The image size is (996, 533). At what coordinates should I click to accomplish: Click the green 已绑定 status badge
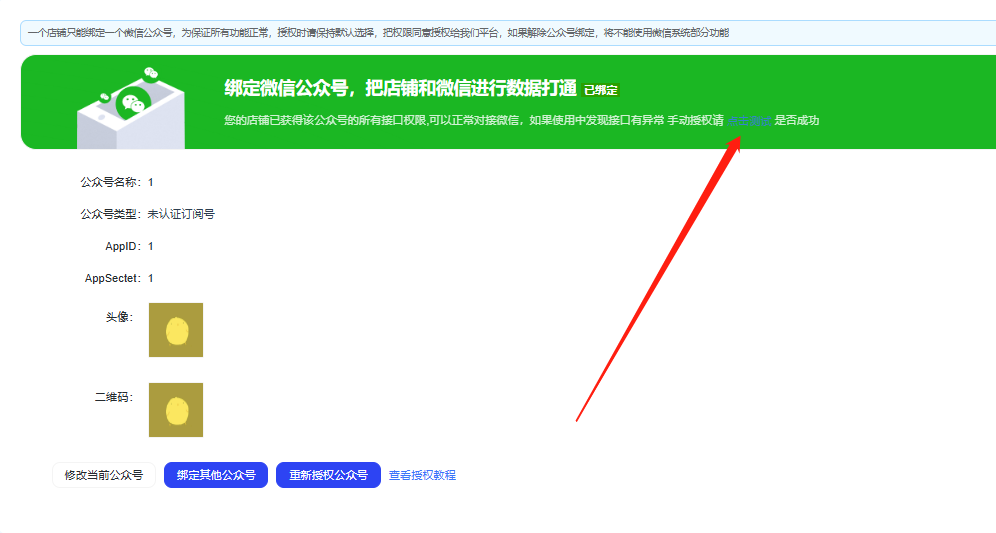601,90
